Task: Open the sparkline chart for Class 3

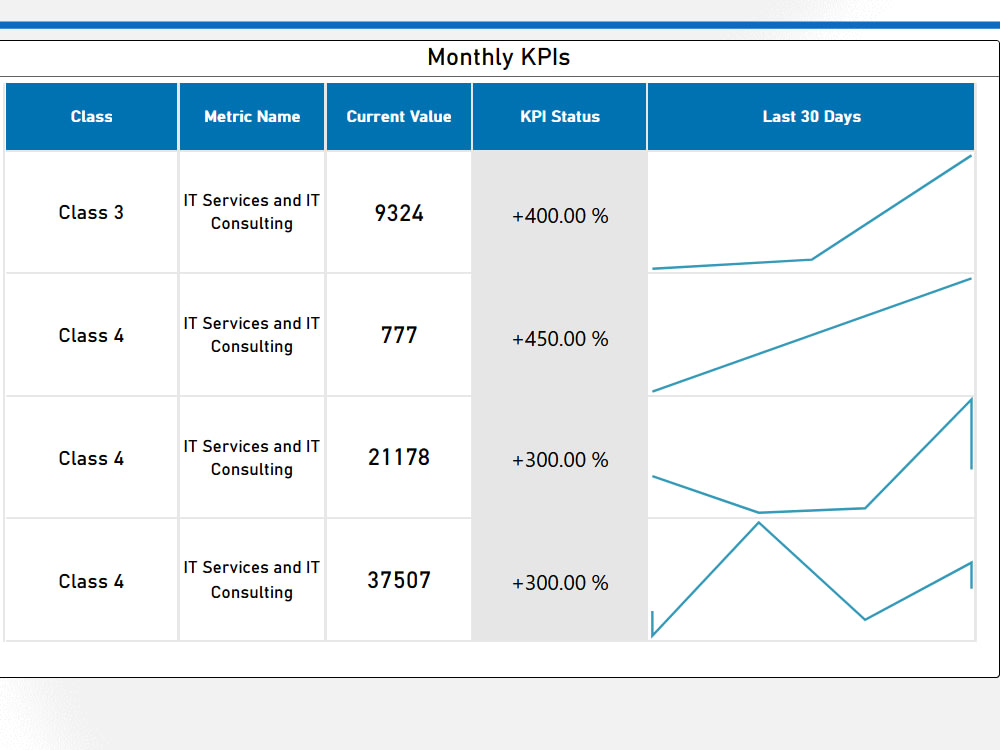Action: pos(811,212)
